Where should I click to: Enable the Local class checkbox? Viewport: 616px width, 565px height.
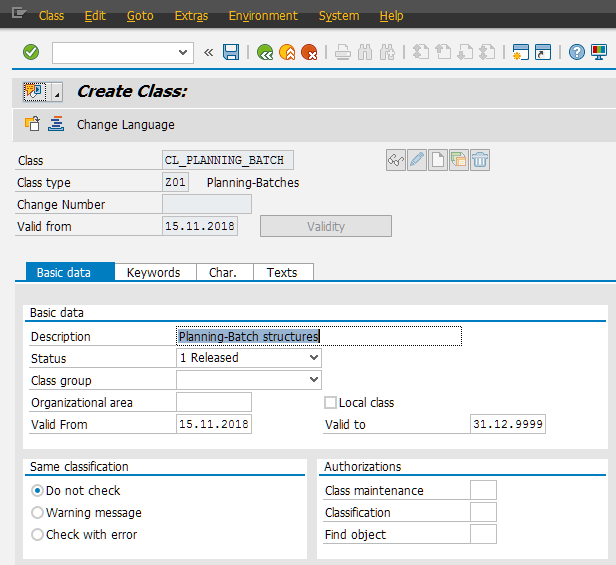tap(331, 403)
